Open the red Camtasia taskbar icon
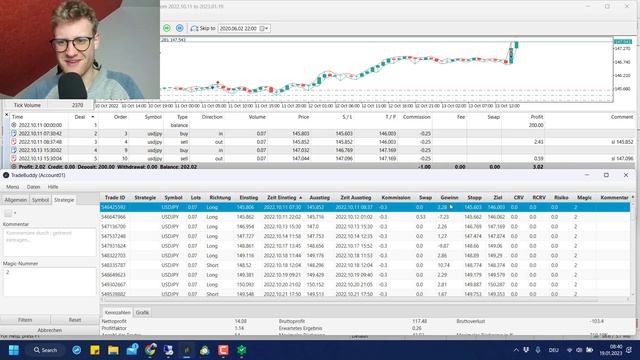Image resolution: width=640 pixels, height=360 pixels. 223,350
